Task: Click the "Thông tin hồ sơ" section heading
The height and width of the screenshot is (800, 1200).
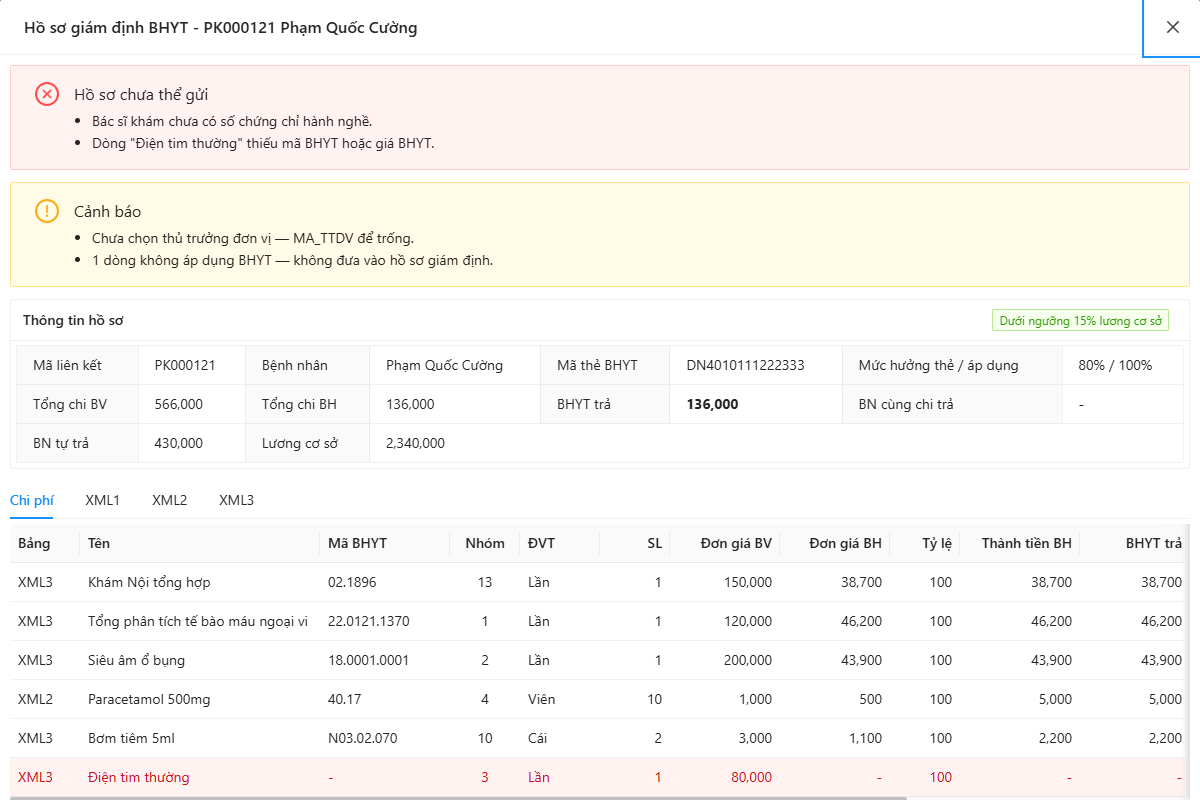Action: coord(73,321)
